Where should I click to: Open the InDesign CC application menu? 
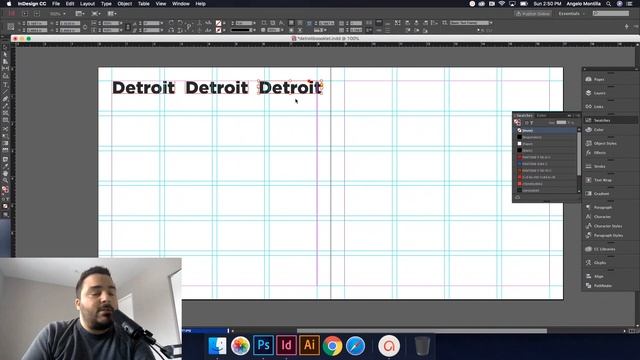[32, 4]
